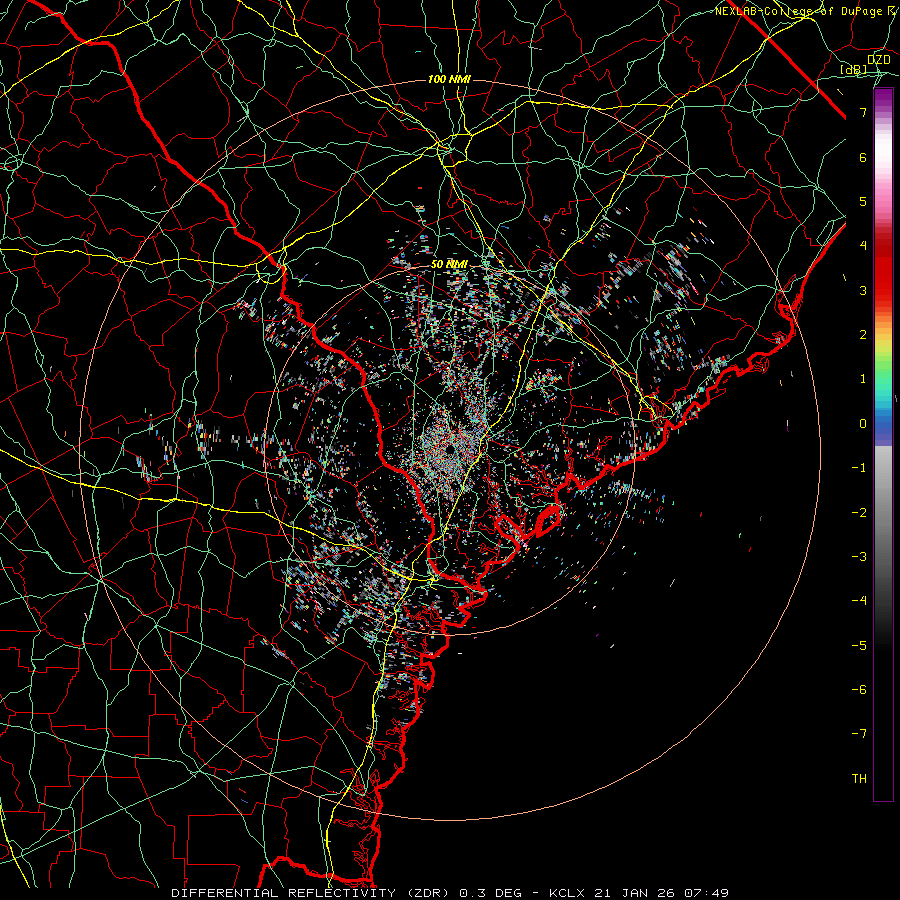Viewport: 900px width, 900px height.
Task: Click the -4 value on the dB scale
Action: coord(859,601)
